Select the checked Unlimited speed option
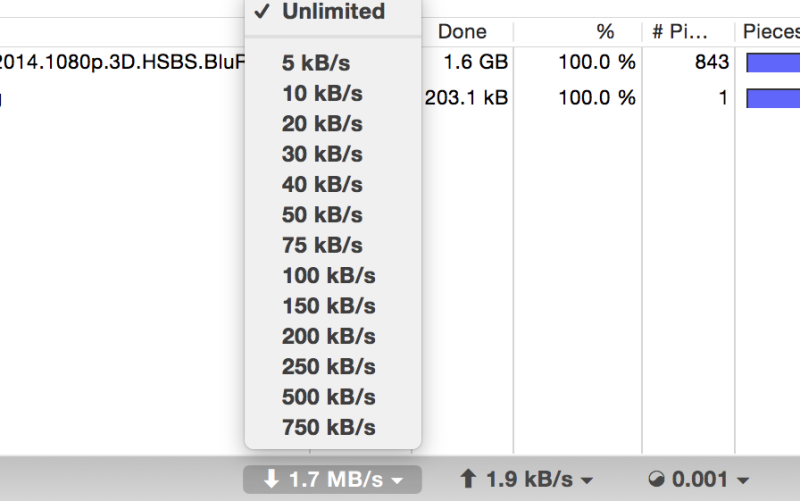This screenshot has height=501, width=800. [x=333, y=12]
